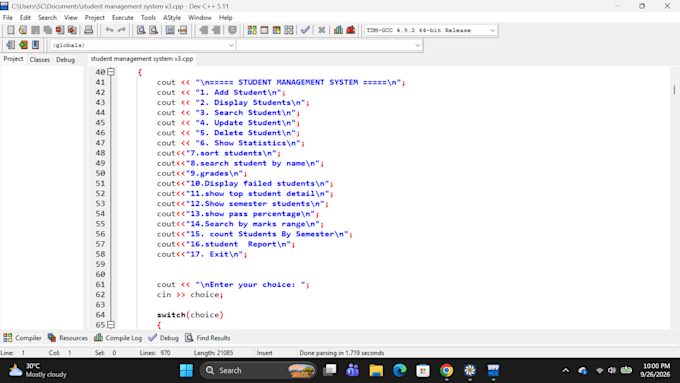Click the Goto Bookmarks blue icon
680x383 pixels.
pyautogui.click(x=35, y=45)
